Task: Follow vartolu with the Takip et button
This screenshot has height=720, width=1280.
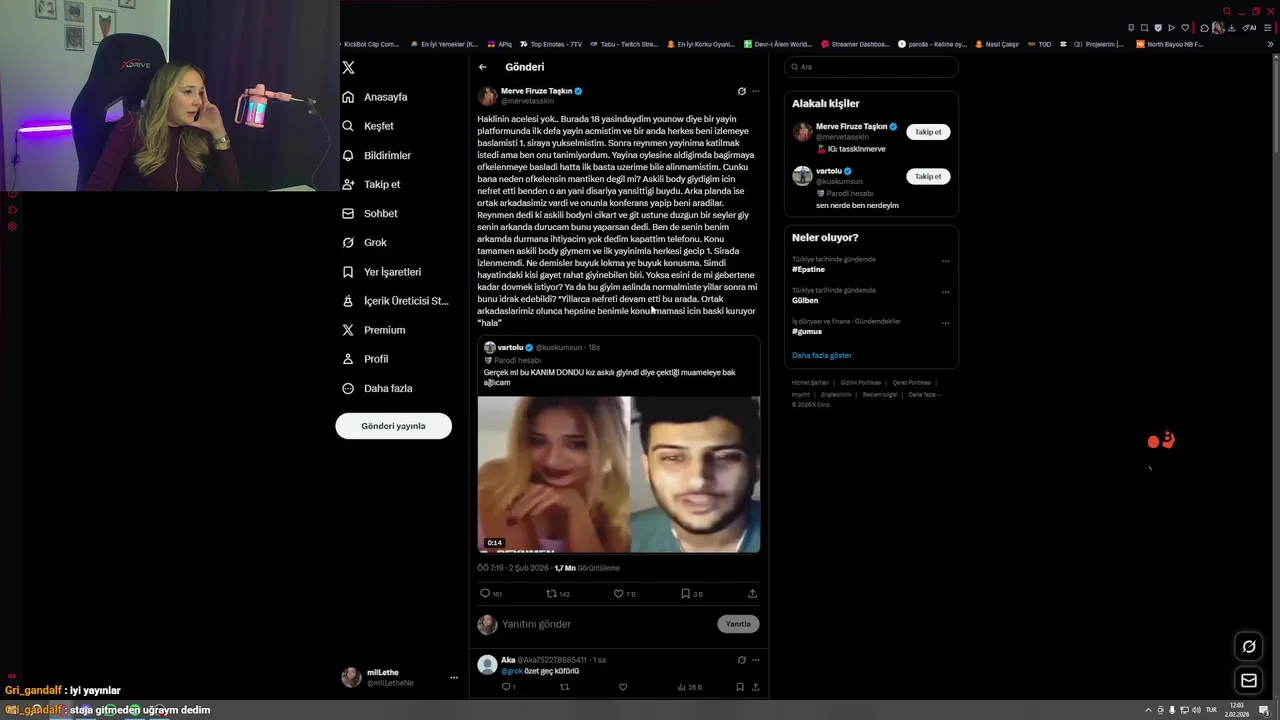Action: click(928, 176)
